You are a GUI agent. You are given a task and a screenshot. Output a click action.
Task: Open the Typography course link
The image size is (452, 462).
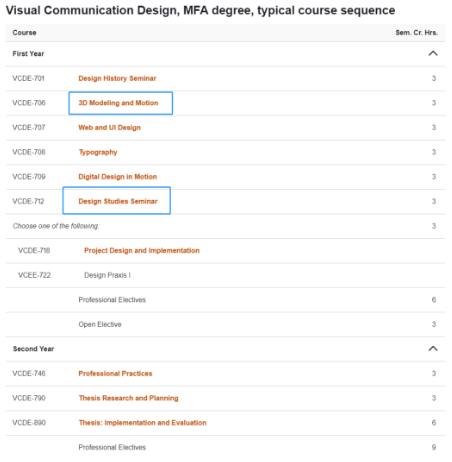[x=98, y=152]
